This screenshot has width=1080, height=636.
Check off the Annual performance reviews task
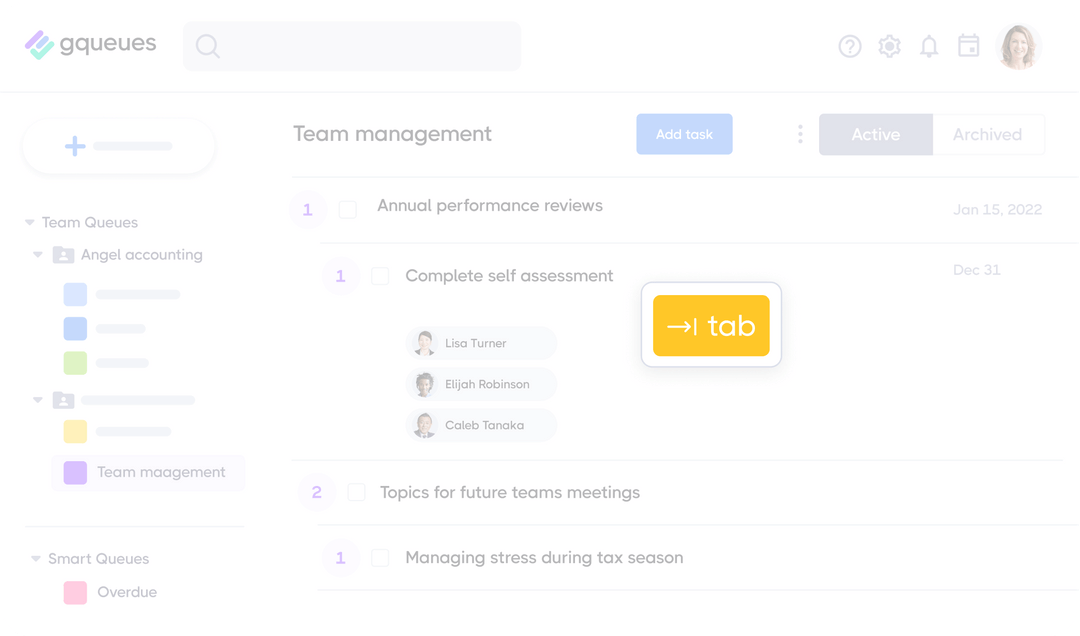click(x=347, y=209)
